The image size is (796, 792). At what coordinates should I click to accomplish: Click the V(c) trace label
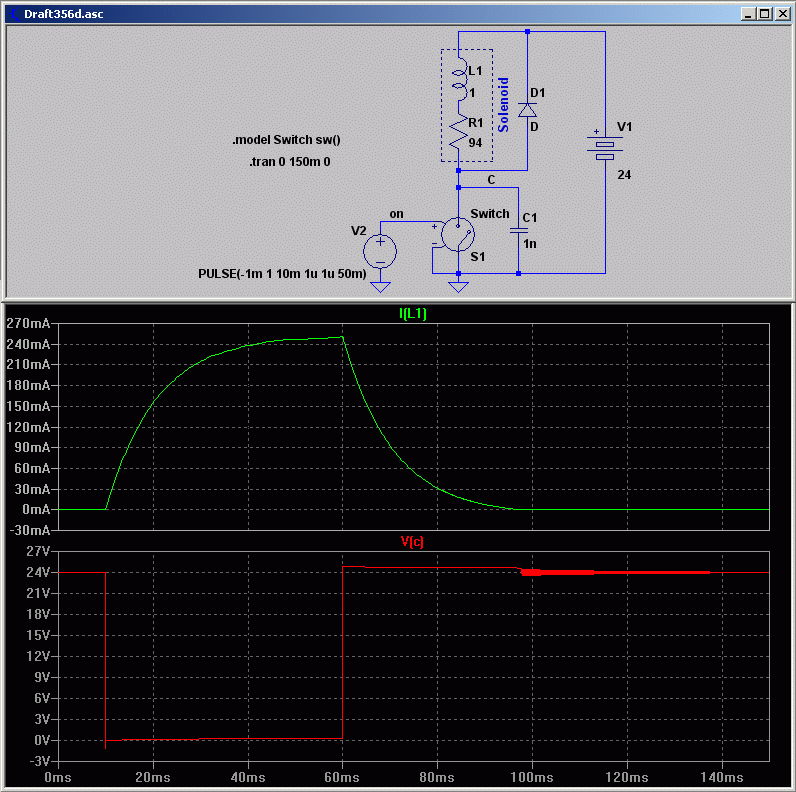(412, 542)
